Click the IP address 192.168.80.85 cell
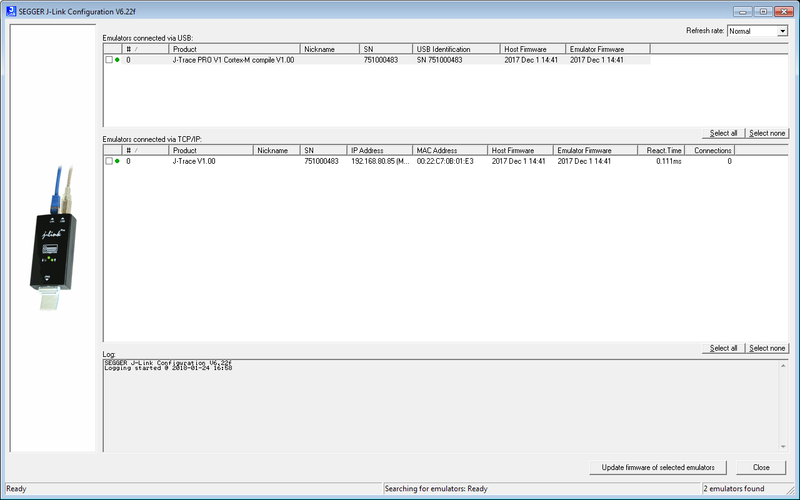The height and width of the screenshot is (500, 800). pyautogui.click(x=380, y=161)
